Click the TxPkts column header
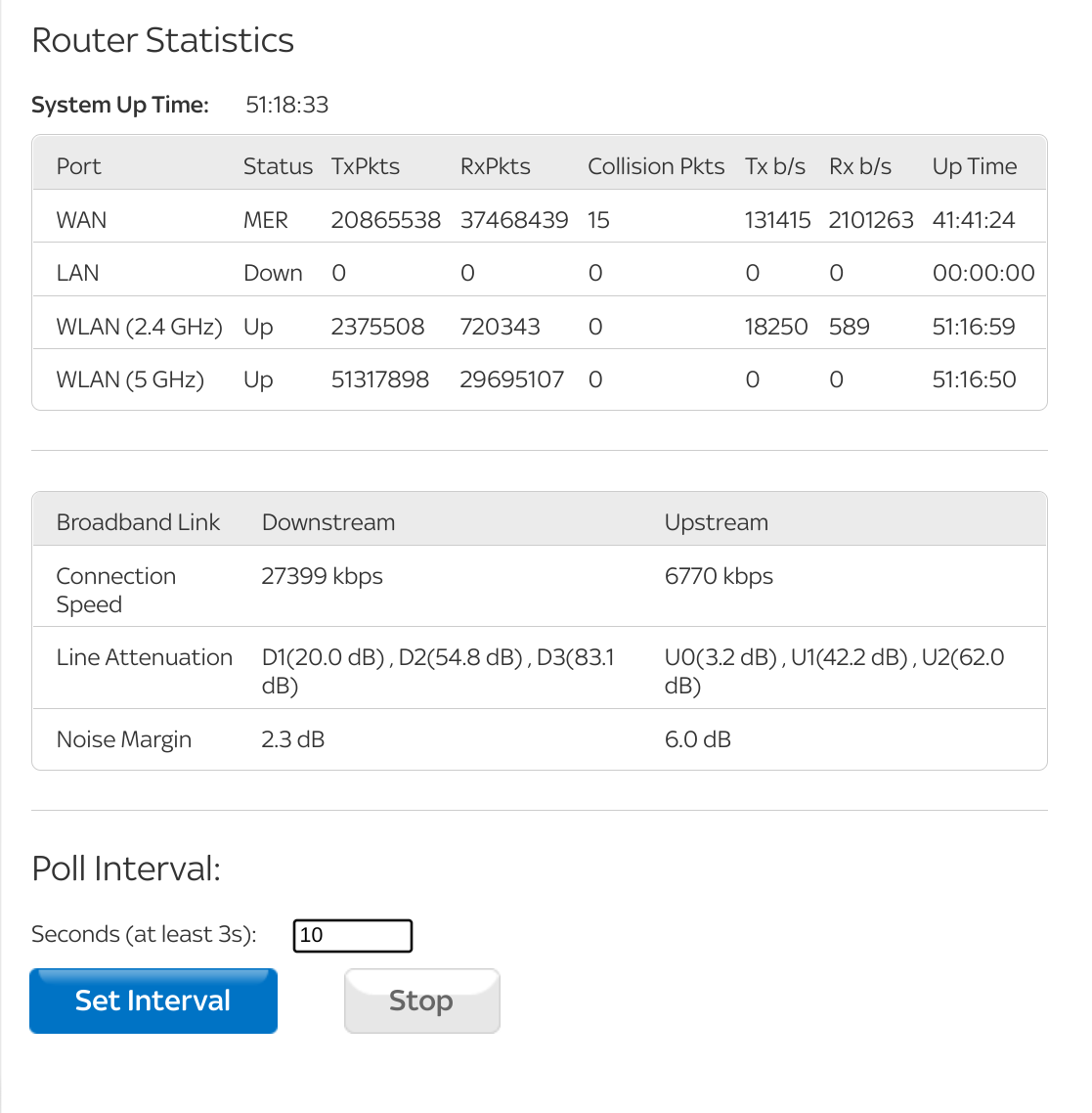This screenshot has height=1113, width=1092. coord(365,166)
